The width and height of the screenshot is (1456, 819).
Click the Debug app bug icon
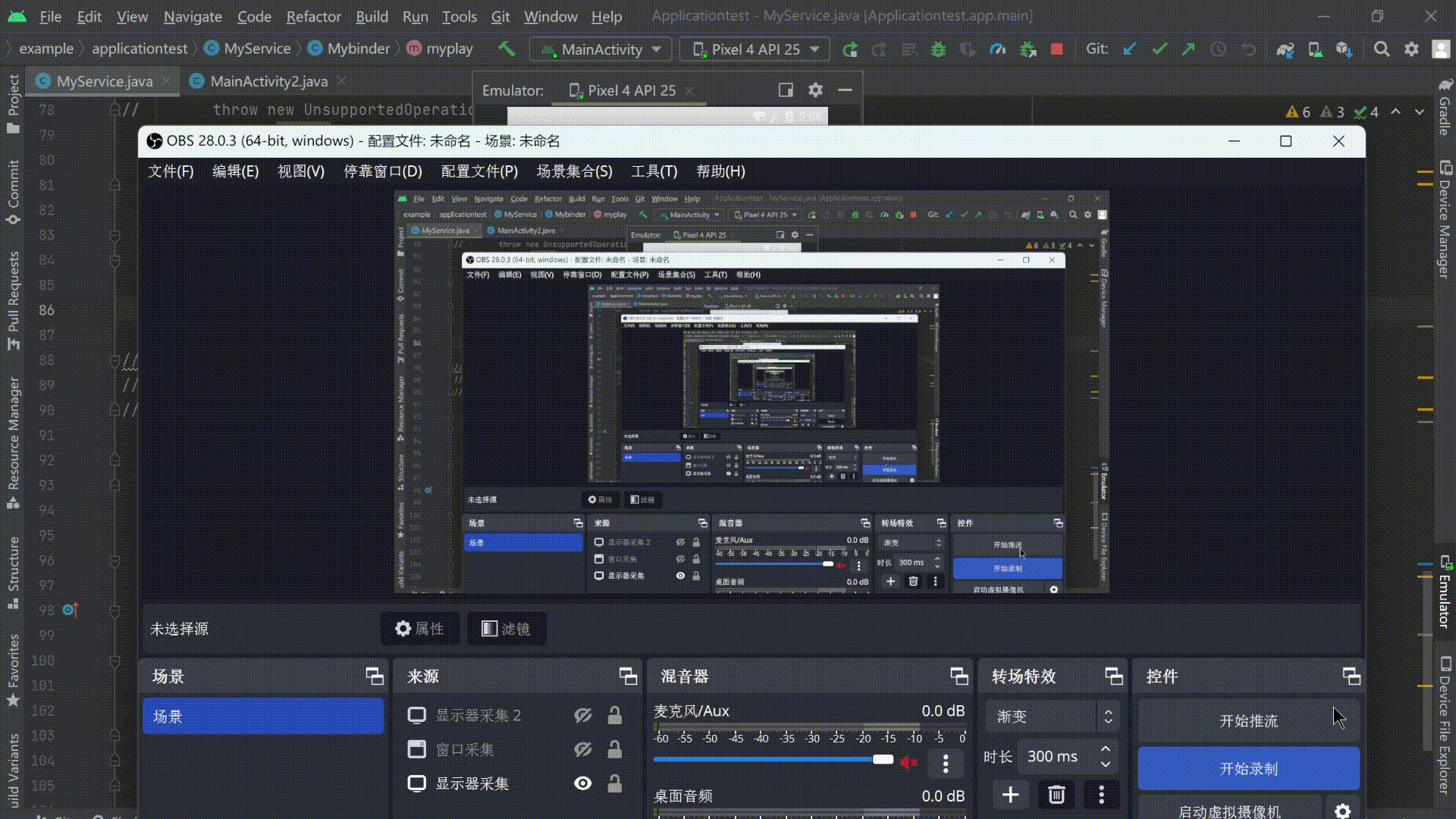pyautogui.click(x=938, y=49)
